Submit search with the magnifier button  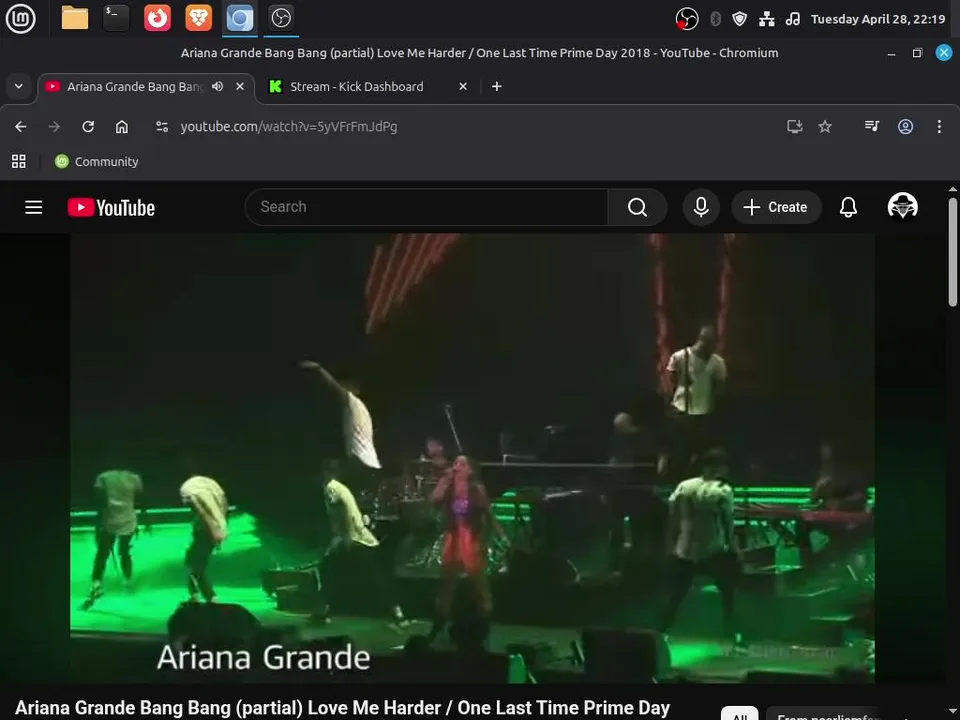(637, 207)
